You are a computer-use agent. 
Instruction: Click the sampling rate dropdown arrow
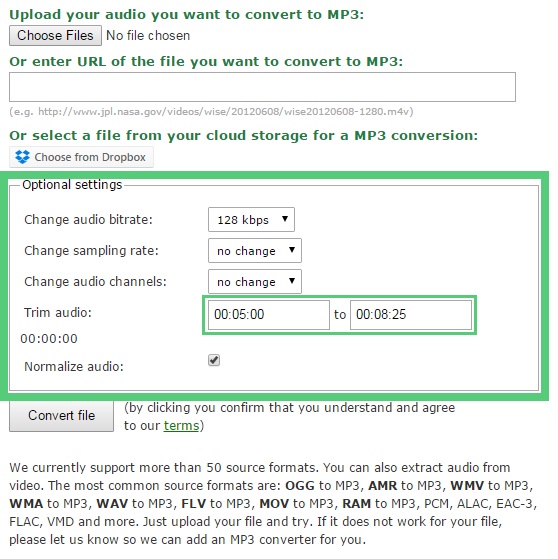pos(292,250)
